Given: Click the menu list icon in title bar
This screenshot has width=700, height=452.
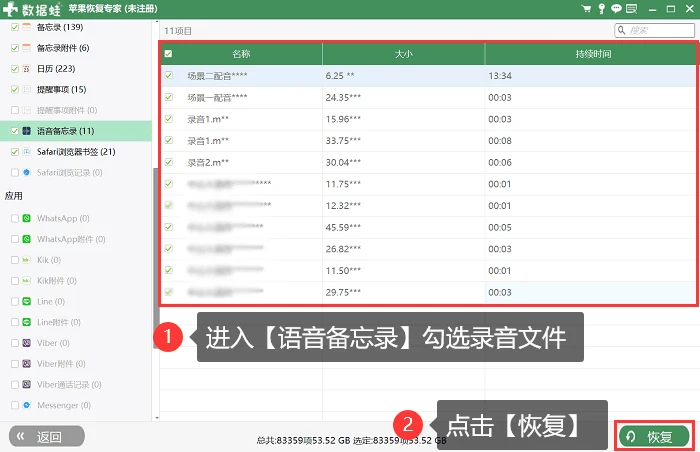Looking at the screenshot, I should [631, 8].
